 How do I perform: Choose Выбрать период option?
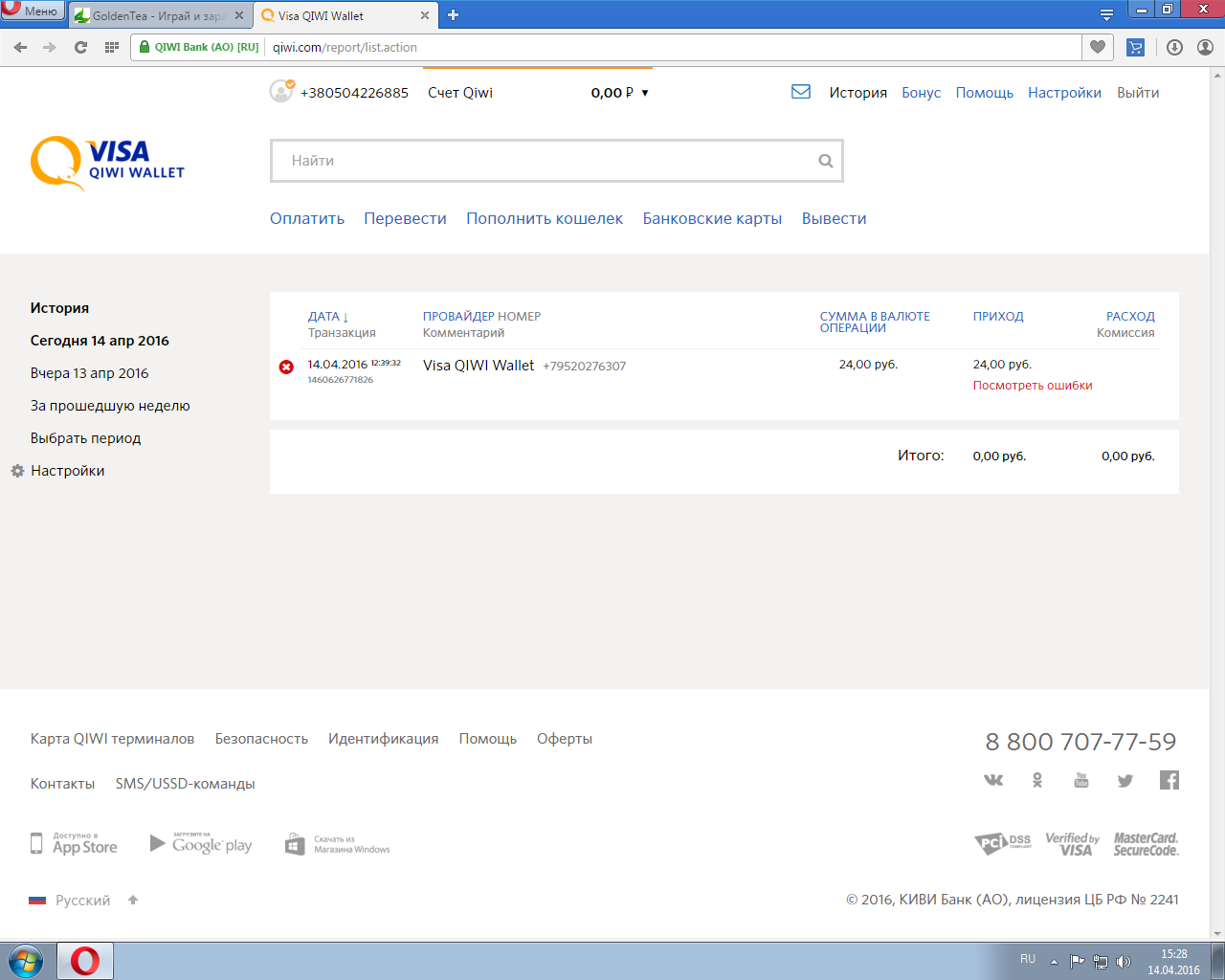[x=85, y=438]
